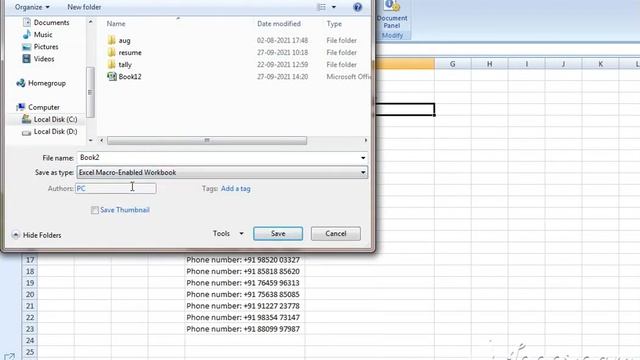This screenshot has height=360, width=640.
Task: Click cell with +91 76459 96313
Action: [244, 283]
